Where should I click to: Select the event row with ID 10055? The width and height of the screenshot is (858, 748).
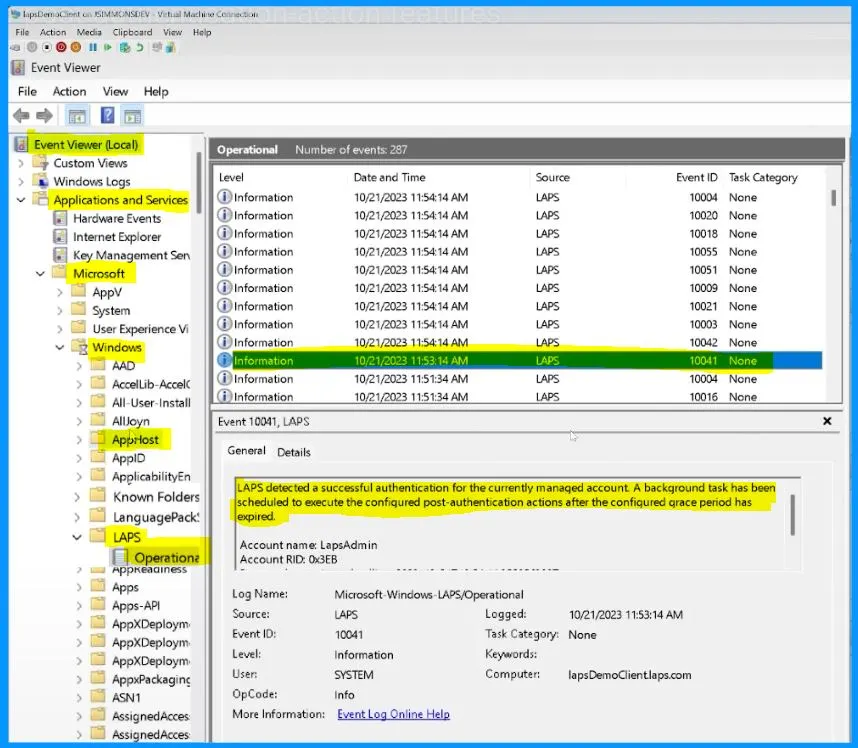tap(517, 252)
